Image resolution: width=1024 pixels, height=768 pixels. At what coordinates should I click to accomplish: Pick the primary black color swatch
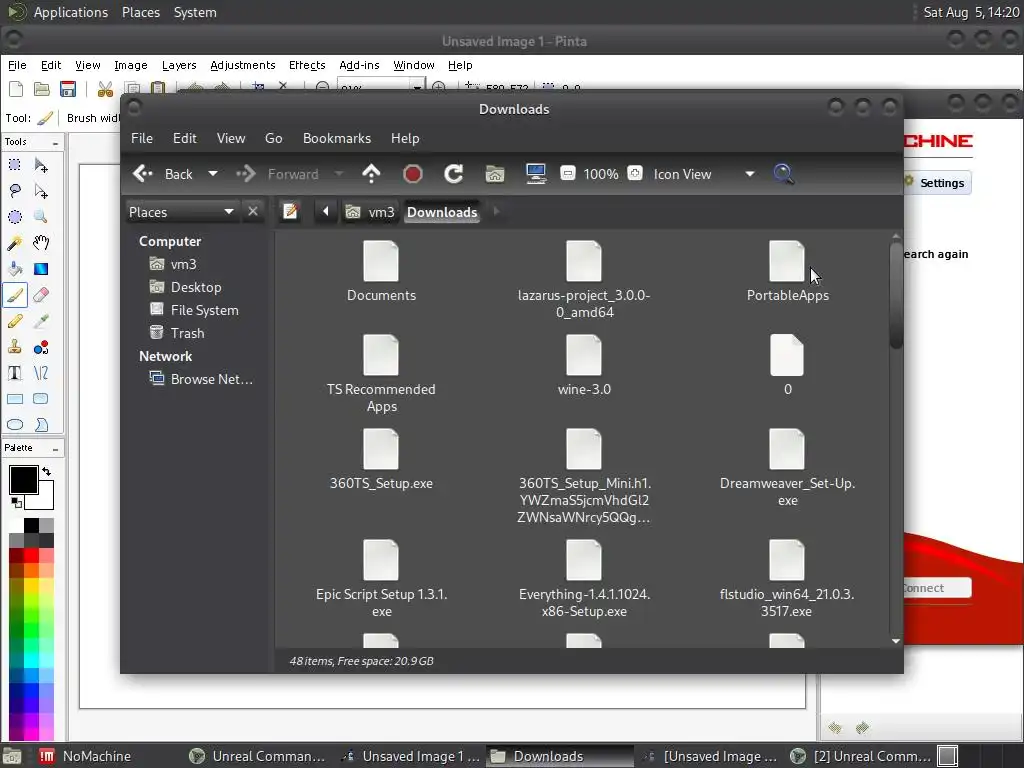(x=23, y=480)
